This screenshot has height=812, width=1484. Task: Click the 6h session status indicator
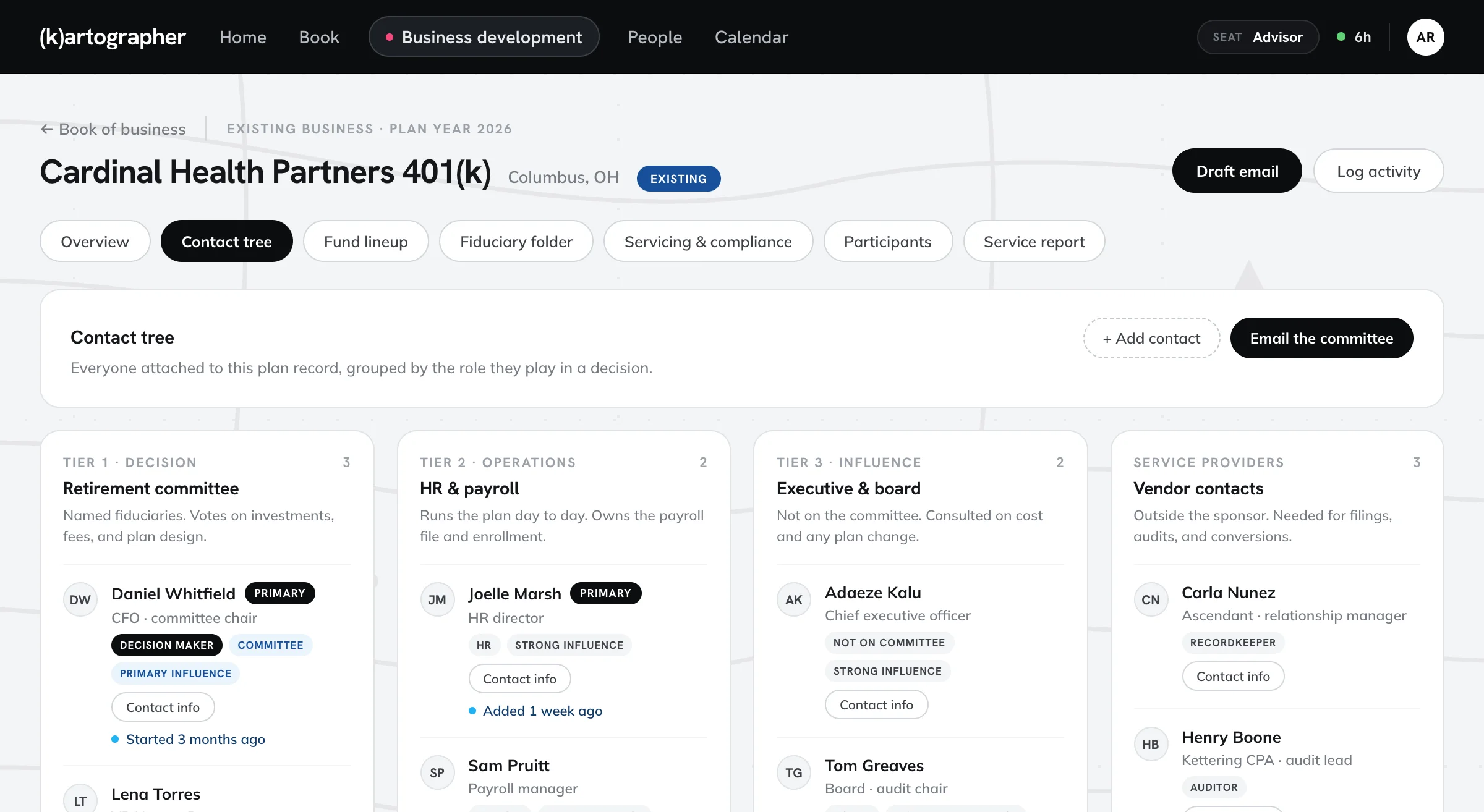click(x=1354, y=37)
